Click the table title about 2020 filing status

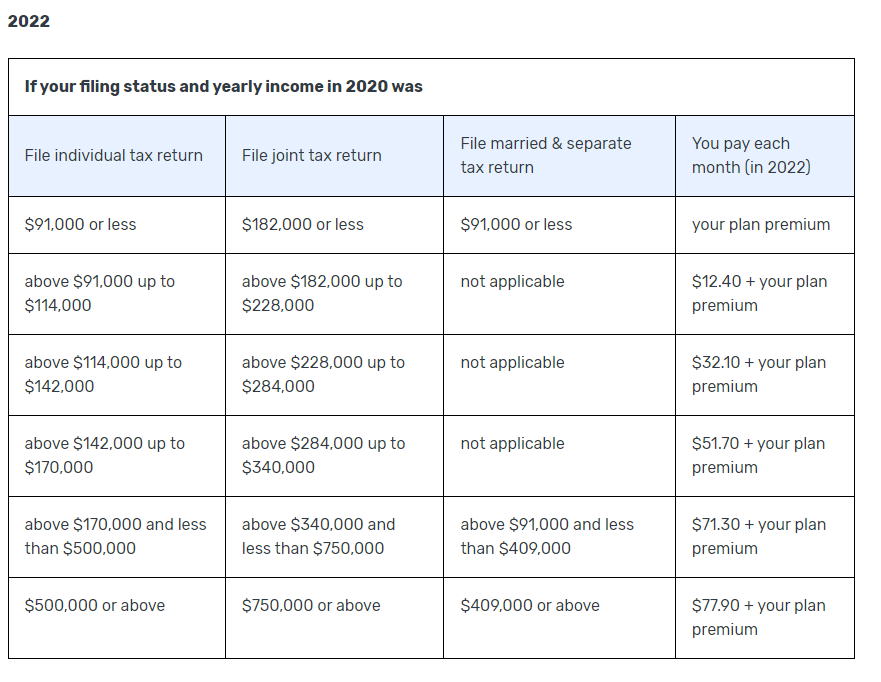click(223, 86)
